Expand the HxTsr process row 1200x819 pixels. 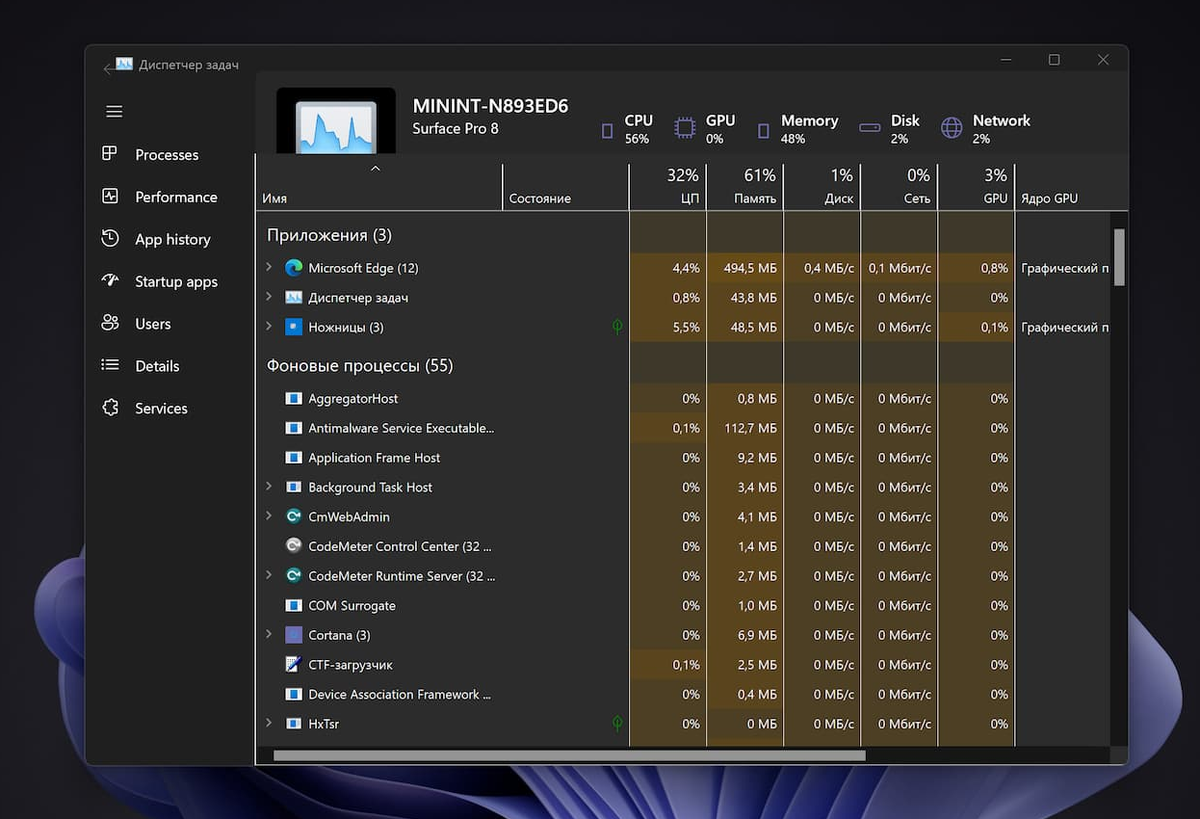269,722
